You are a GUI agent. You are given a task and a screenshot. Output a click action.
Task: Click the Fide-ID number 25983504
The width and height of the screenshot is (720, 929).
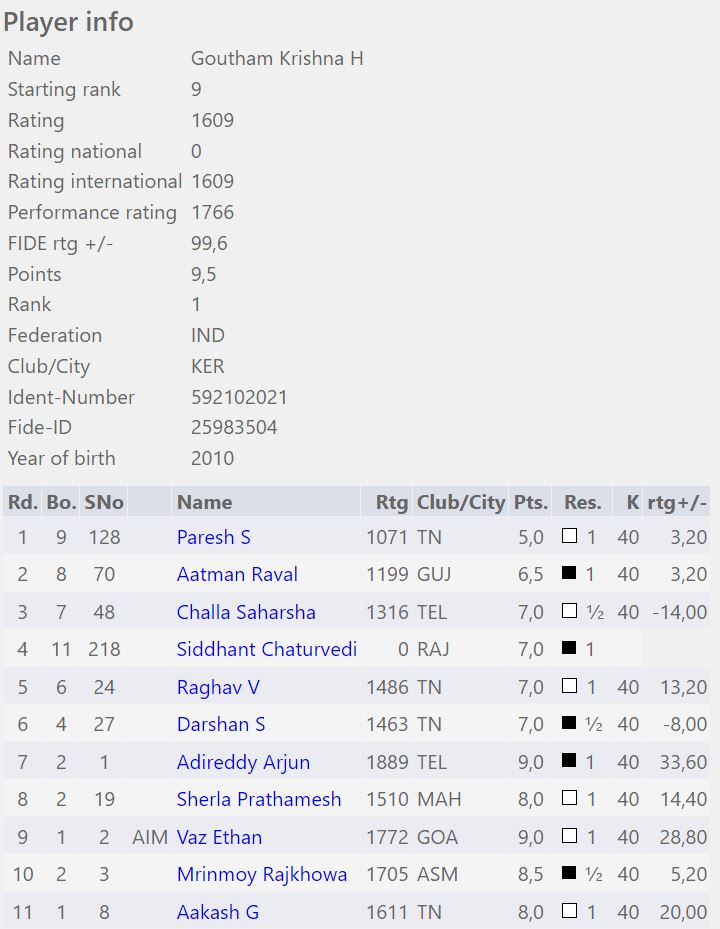[x=234, y=428]
